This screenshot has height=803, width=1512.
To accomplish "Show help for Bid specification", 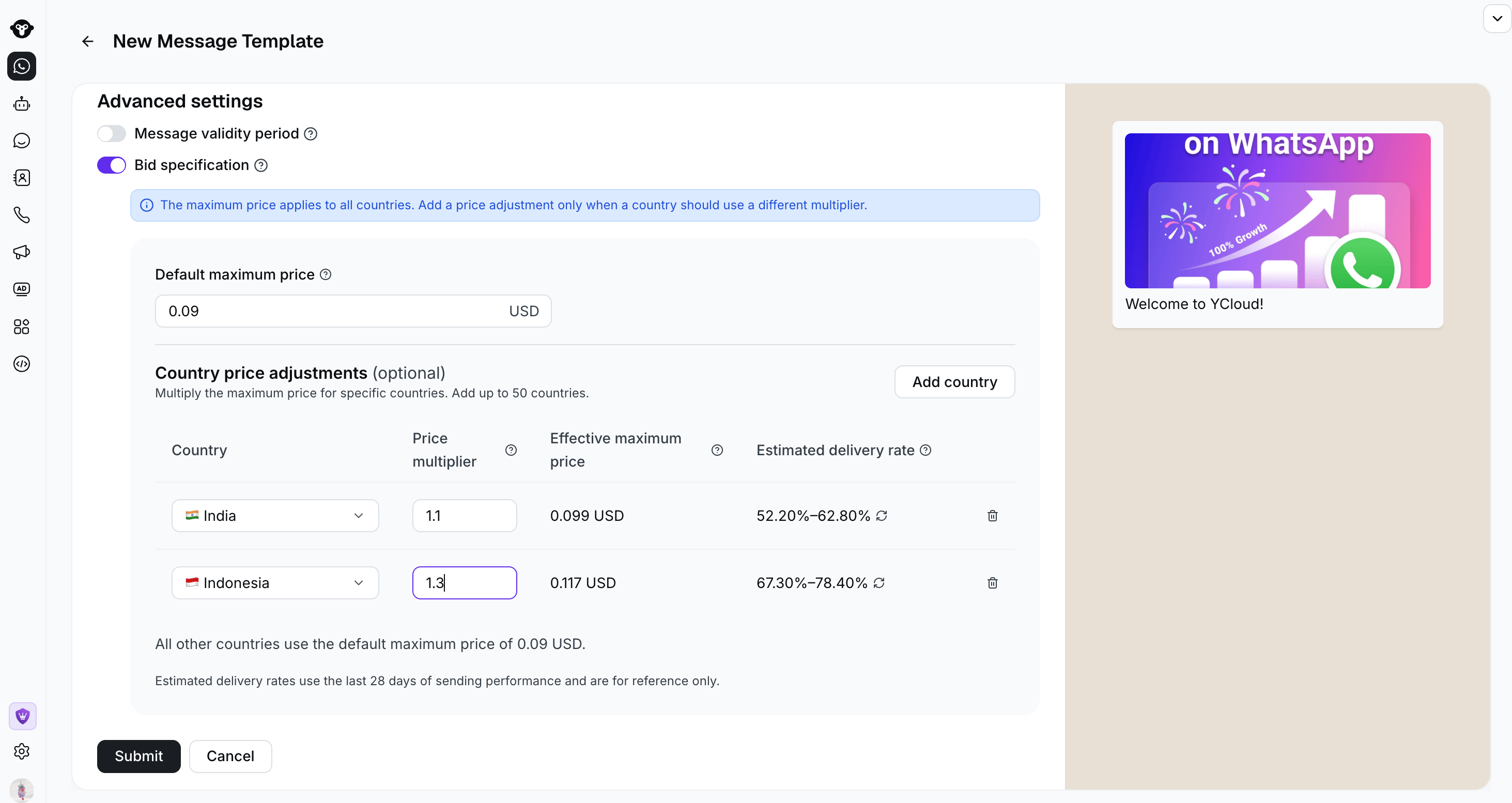I will [261, 165].
